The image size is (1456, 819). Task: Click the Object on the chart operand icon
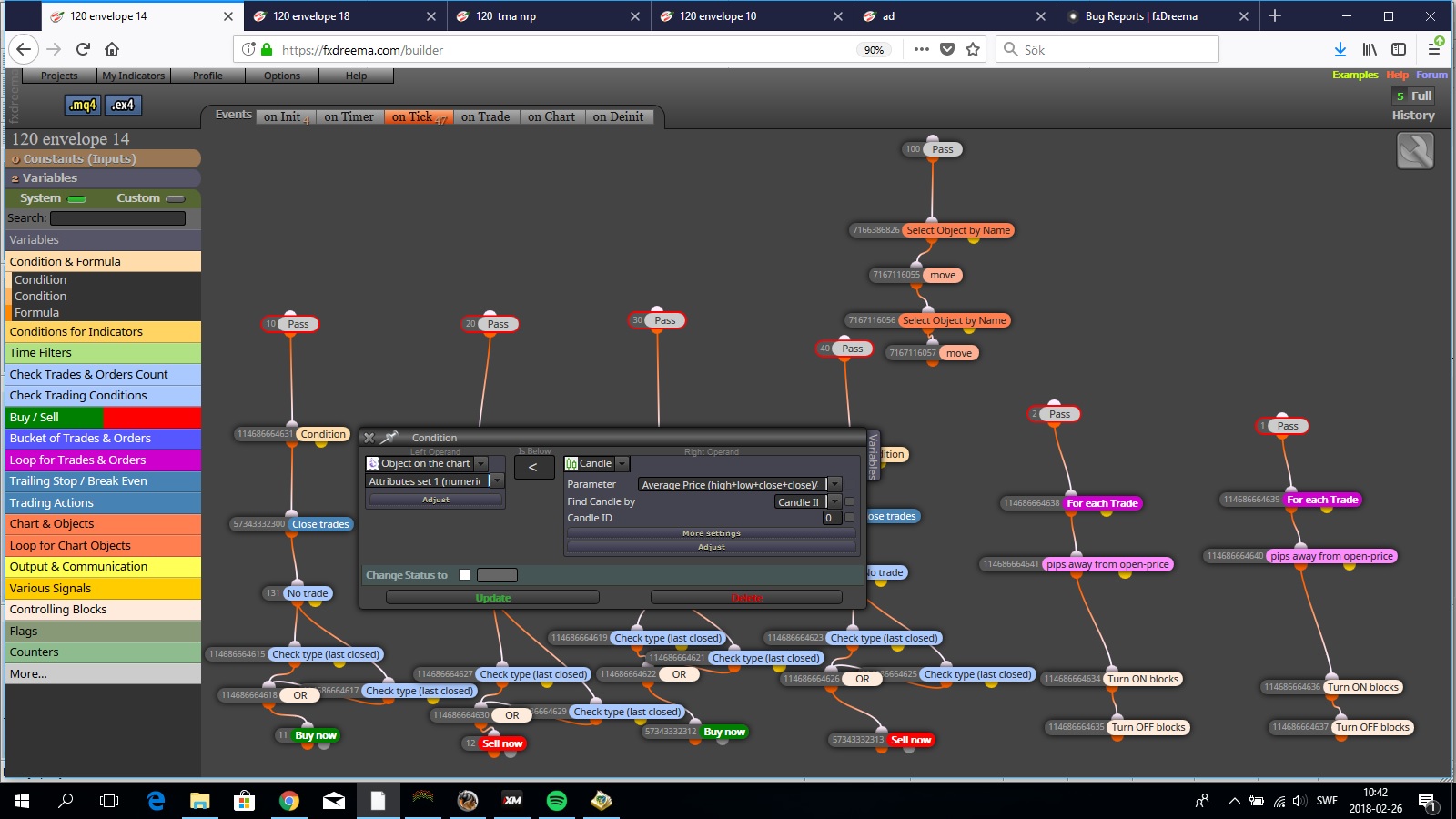[x=373, y=463]
